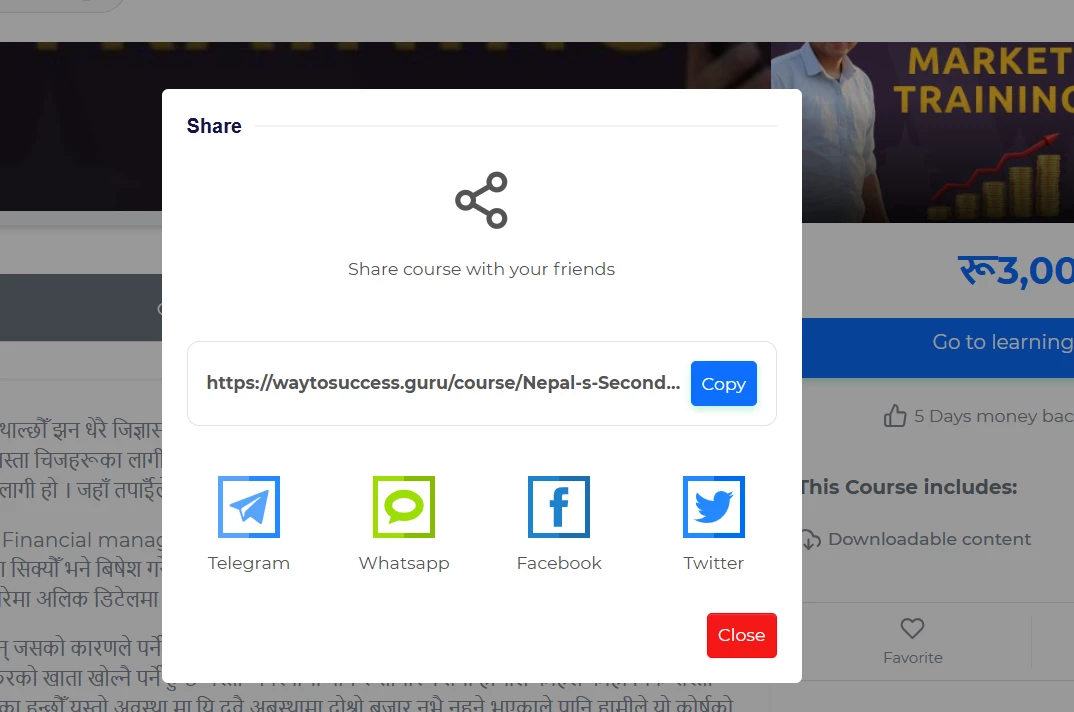Share the course via Telegram icon
Screen dimensions: 1074x712
(249, 507)
